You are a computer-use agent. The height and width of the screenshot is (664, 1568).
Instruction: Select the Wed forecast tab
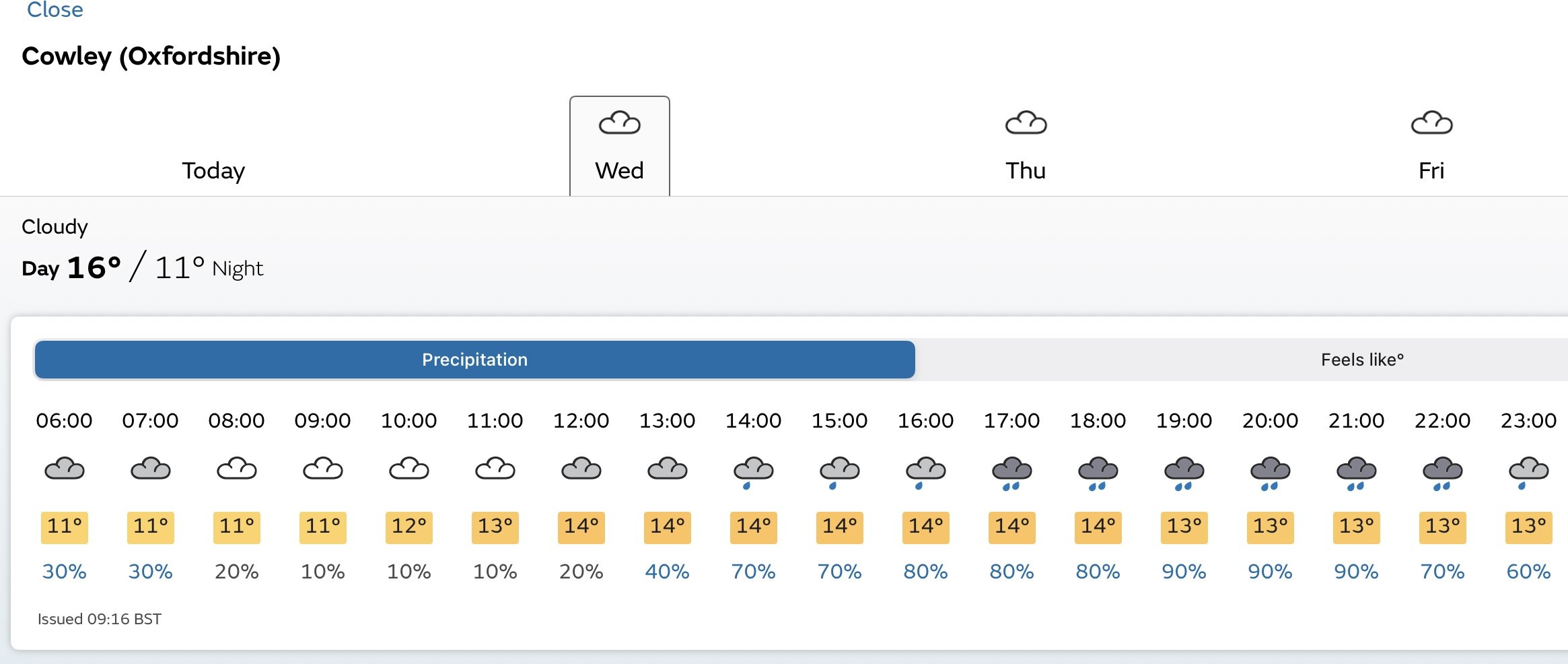point(619,146)
